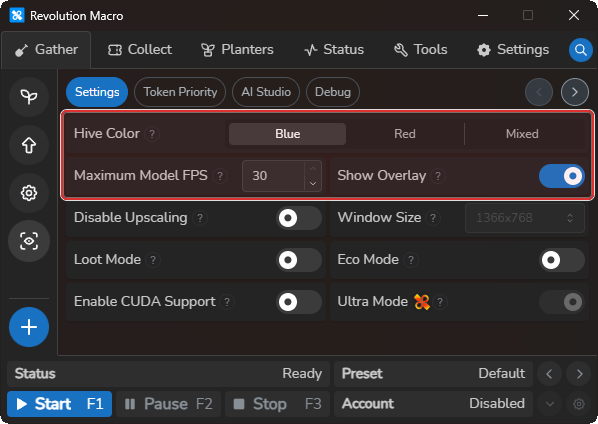Image resolution: width=598 pixels, height=424 pixels.
Task: Click the Eco Mode help icon
Action: (x=411, y=260)
